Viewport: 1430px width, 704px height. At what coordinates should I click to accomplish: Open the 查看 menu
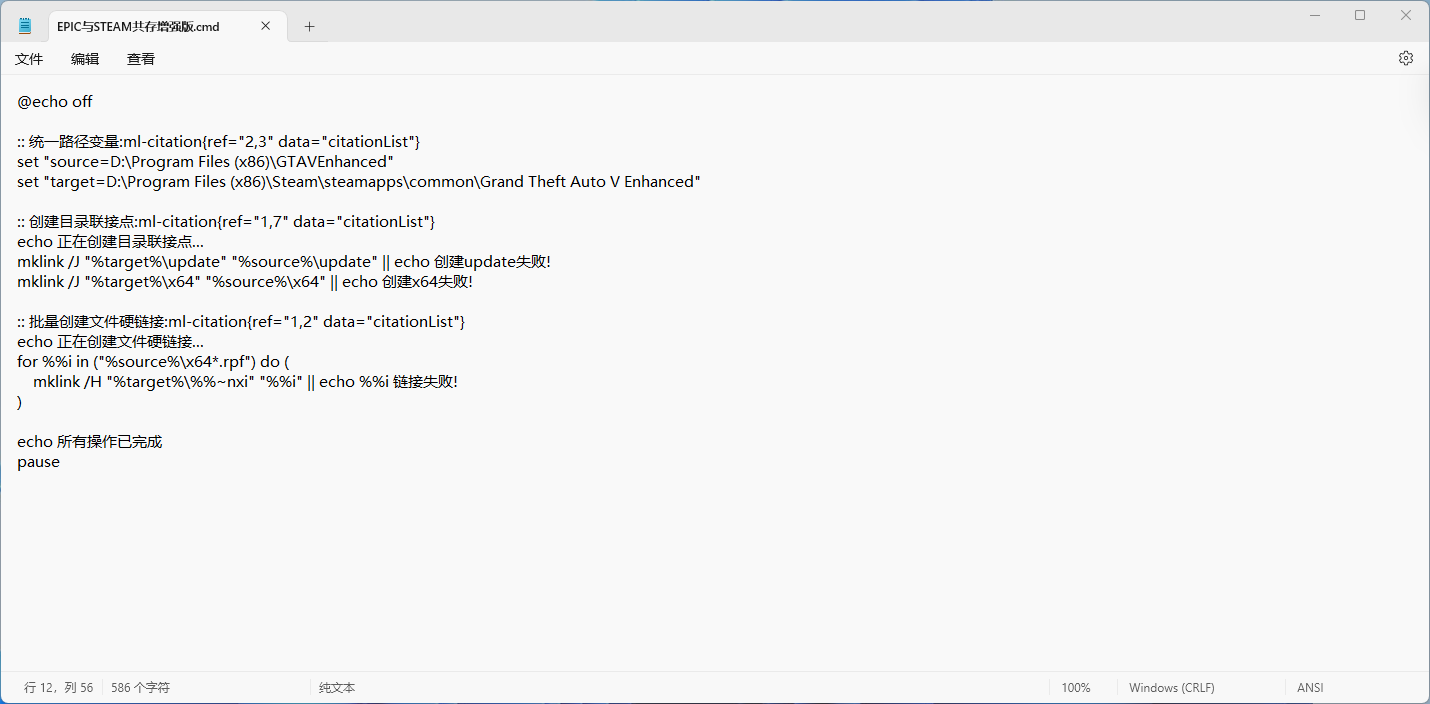(x=141, y=59)
